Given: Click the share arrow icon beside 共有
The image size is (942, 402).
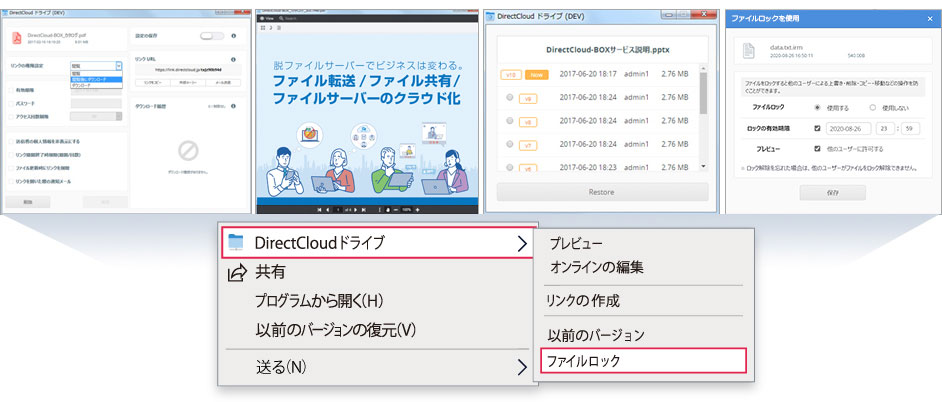Looking at the screenshot, I should 237,273.
